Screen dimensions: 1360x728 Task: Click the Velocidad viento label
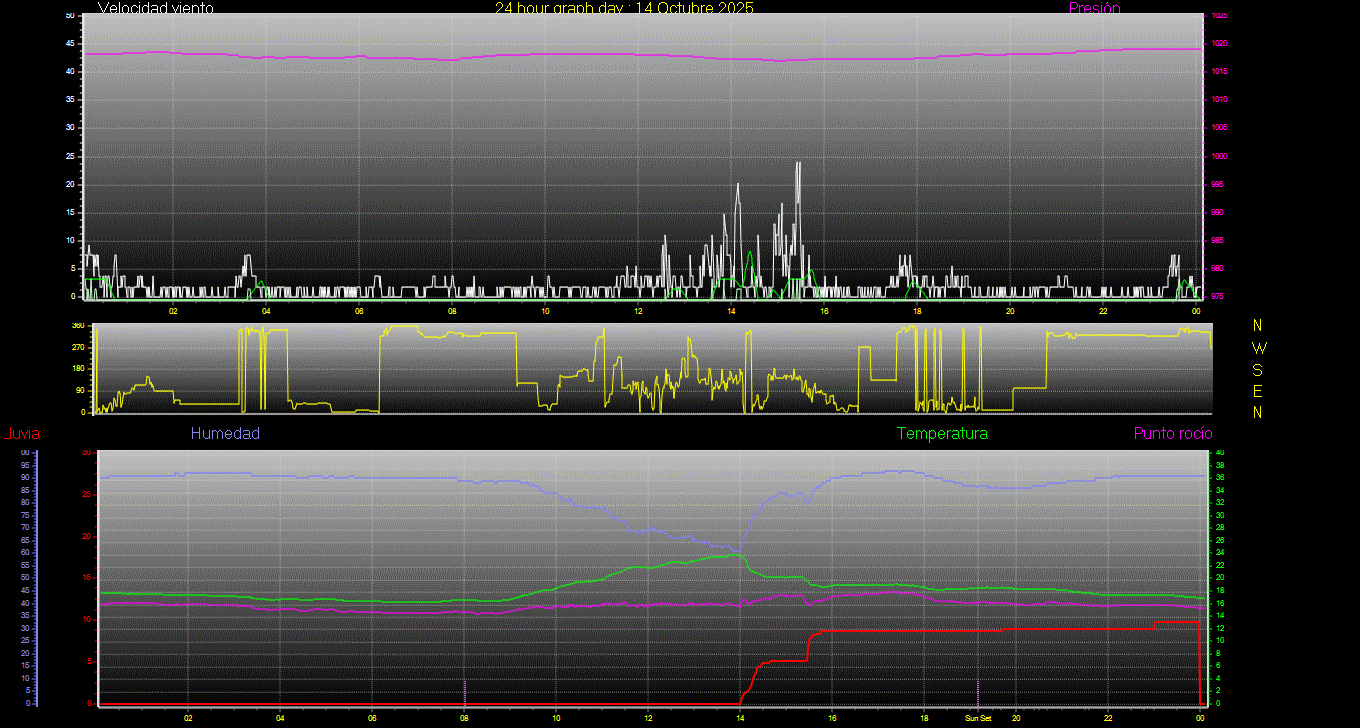pos(155,8)
